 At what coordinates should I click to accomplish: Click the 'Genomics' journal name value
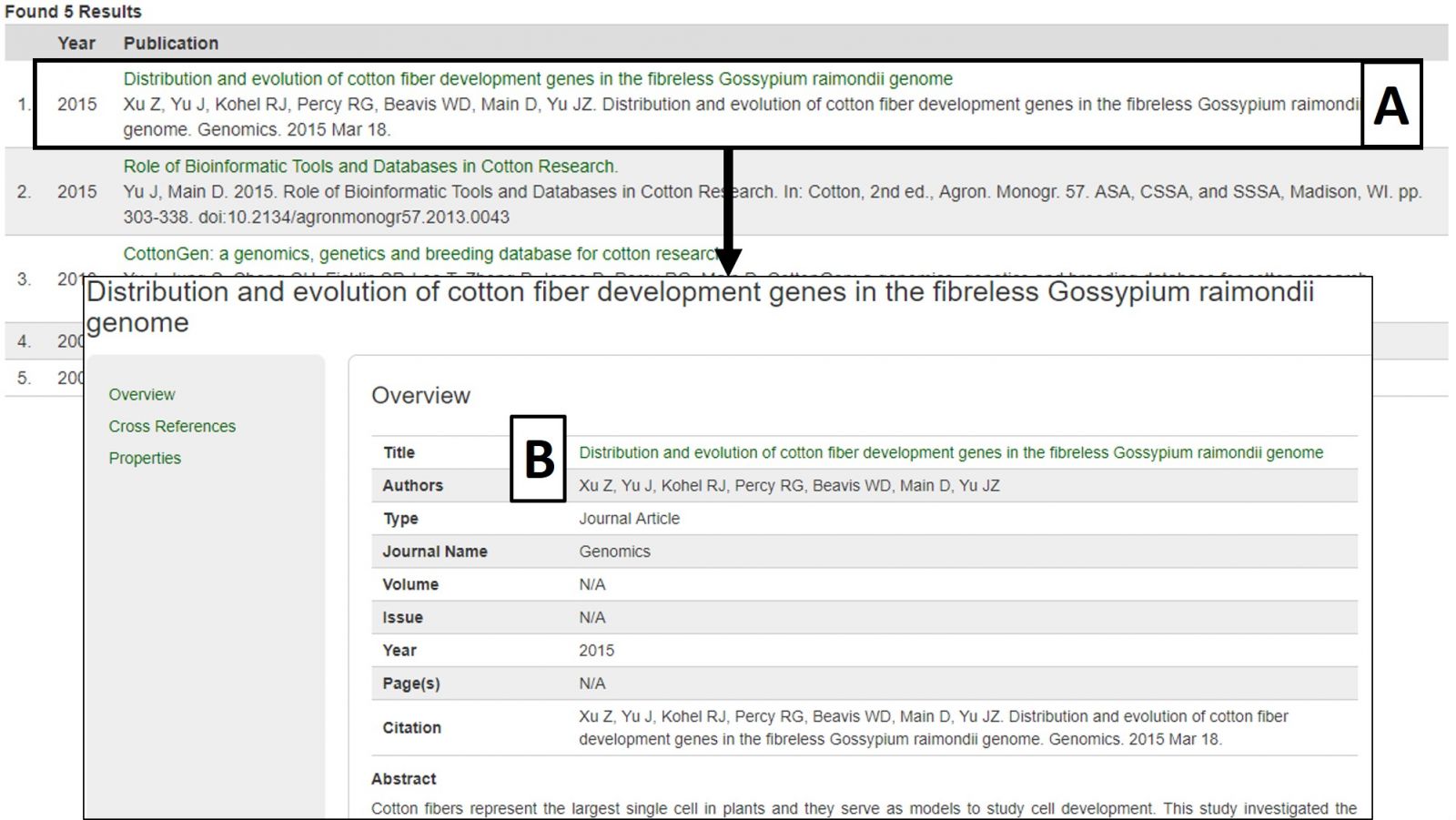[614, 552]
